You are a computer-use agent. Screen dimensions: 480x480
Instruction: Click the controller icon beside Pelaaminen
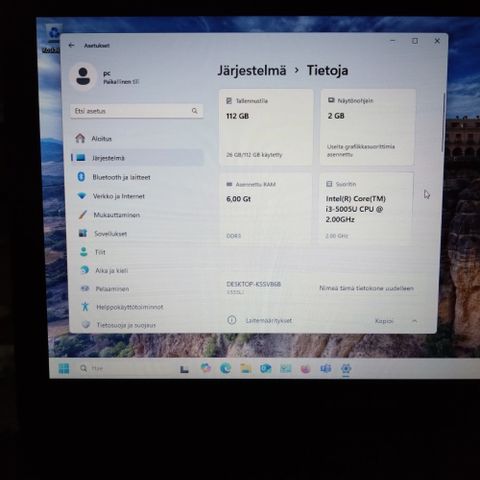85,288
